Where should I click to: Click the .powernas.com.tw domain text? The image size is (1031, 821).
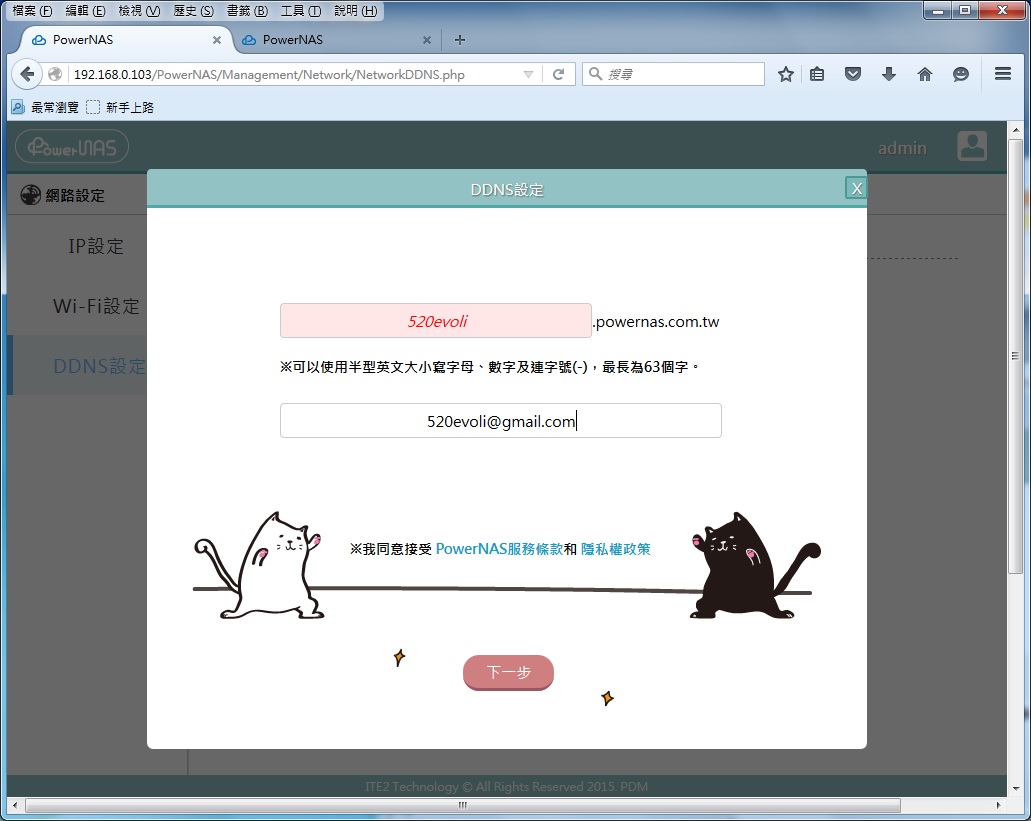[x=656, y=321]
